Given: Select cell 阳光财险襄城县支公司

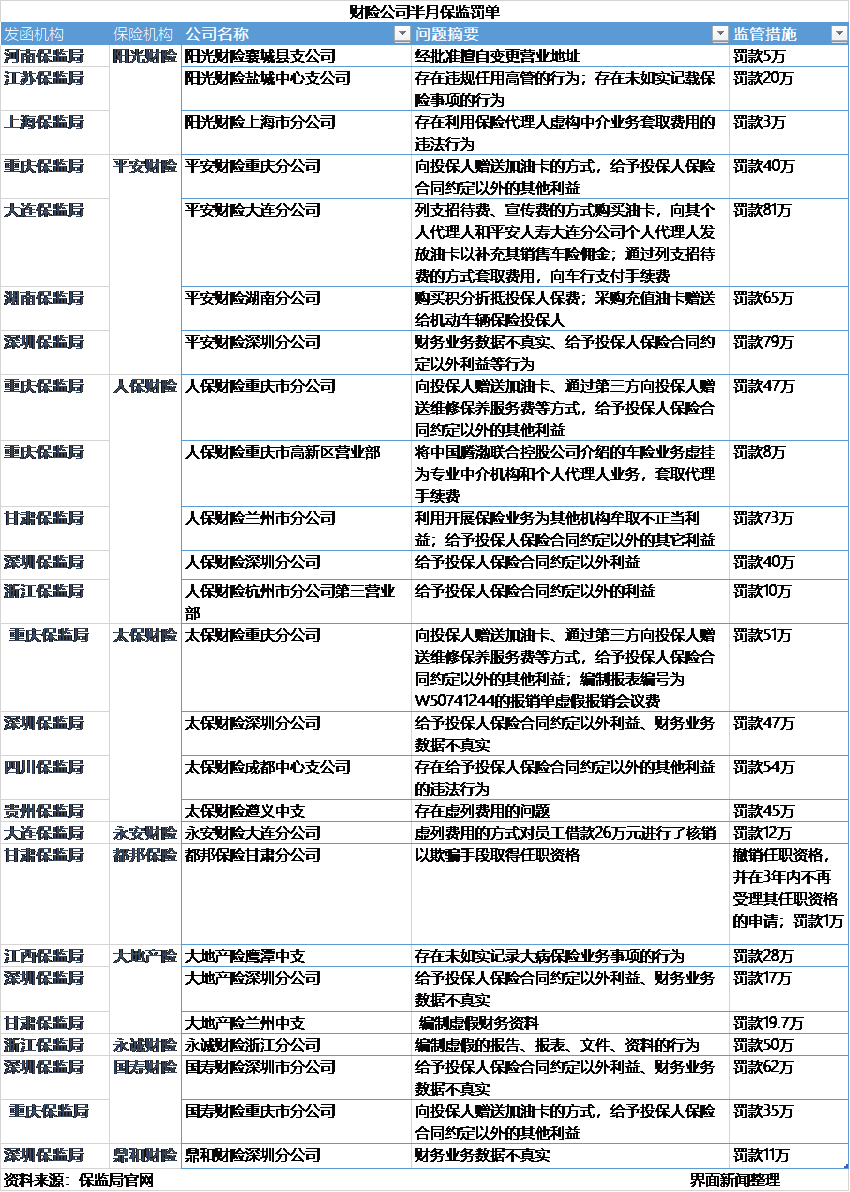Looking at the screenshot, I should click(297, 56).
